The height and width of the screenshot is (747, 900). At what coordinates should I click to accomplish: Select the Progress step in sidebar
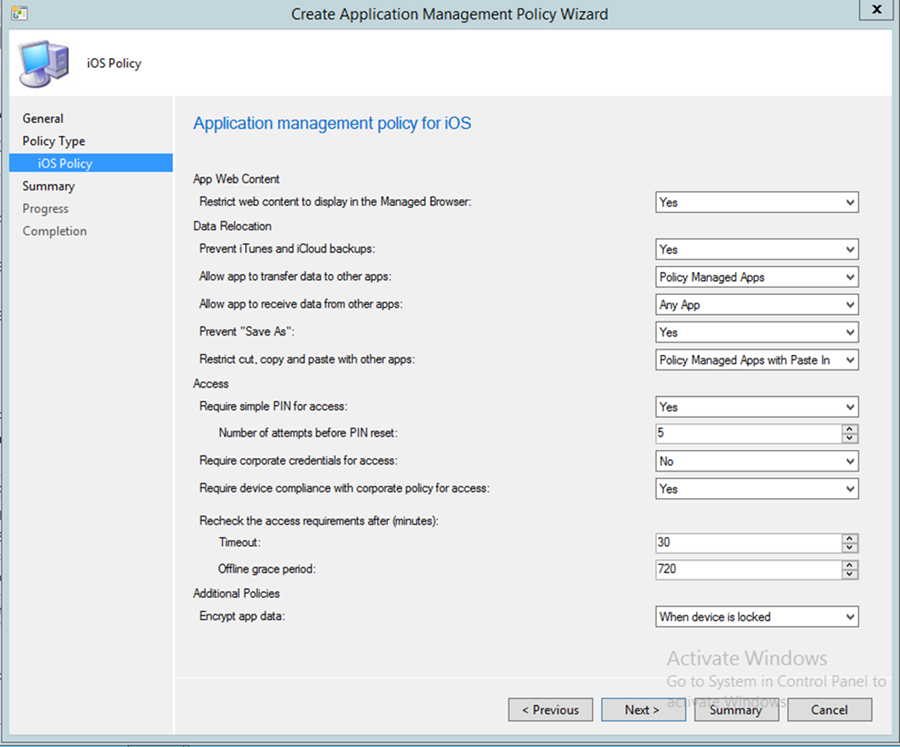[x=45, y=208]
